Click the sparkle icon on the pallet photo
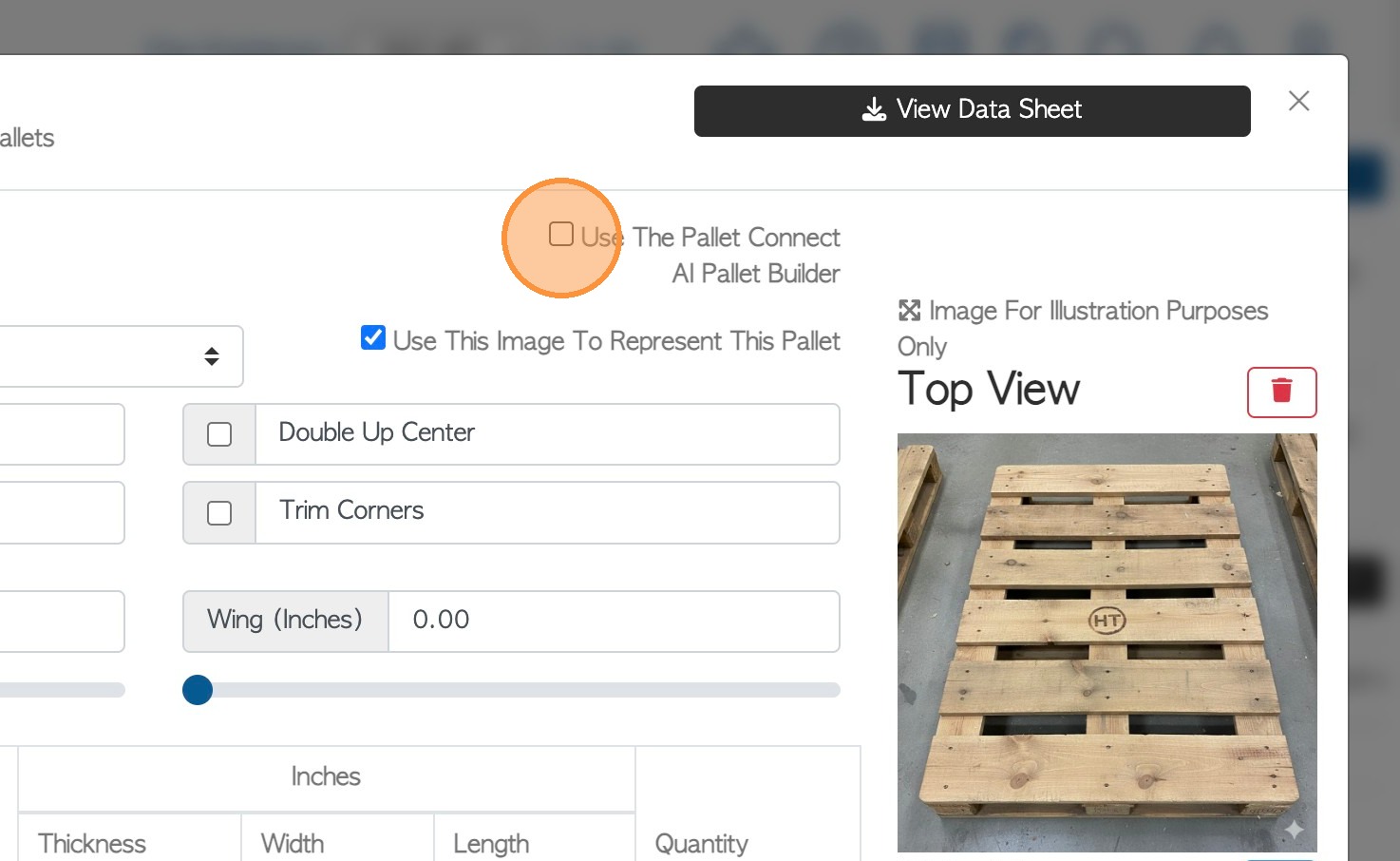This screenshot has width=1400, height=861. point(1294,830)
